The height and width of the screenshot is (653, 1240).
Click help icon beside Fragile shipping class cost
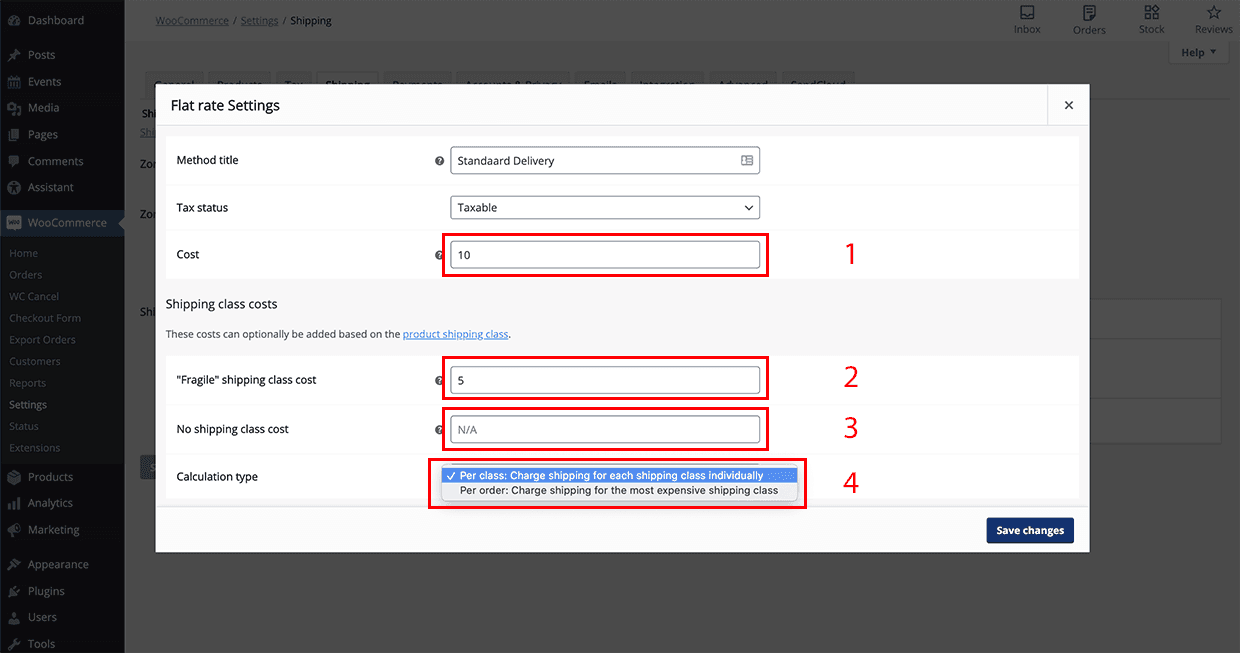[x=439, y=380]
